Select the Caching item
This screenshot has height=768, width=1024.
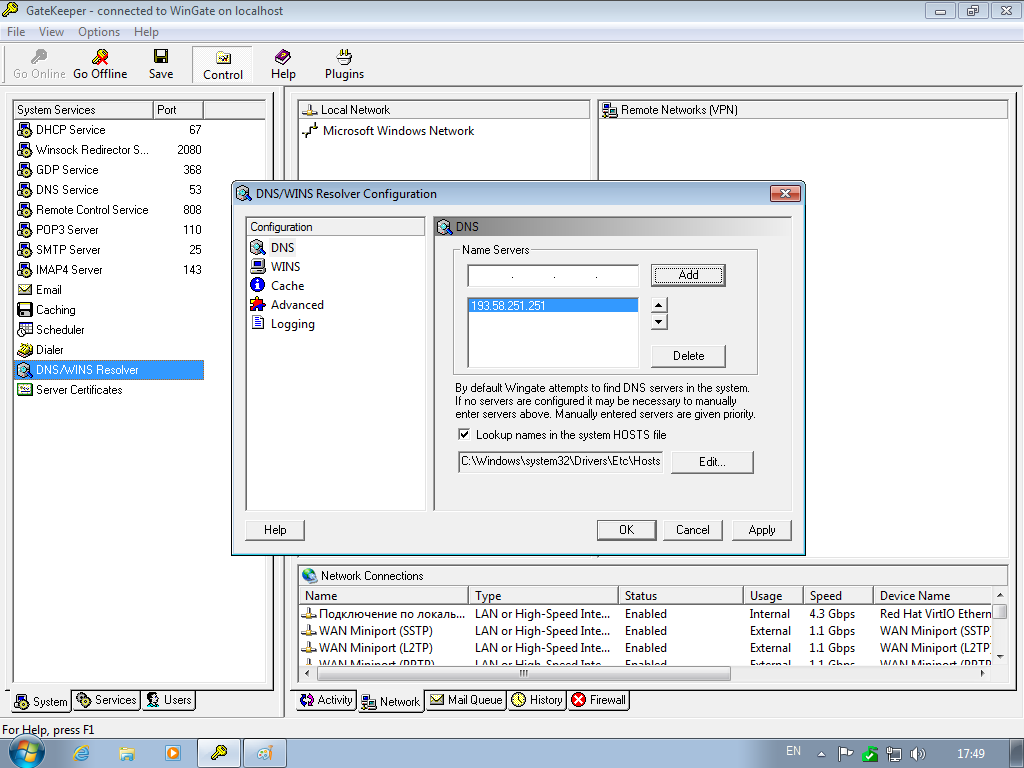pyautogui.click(x=46, y=310)
